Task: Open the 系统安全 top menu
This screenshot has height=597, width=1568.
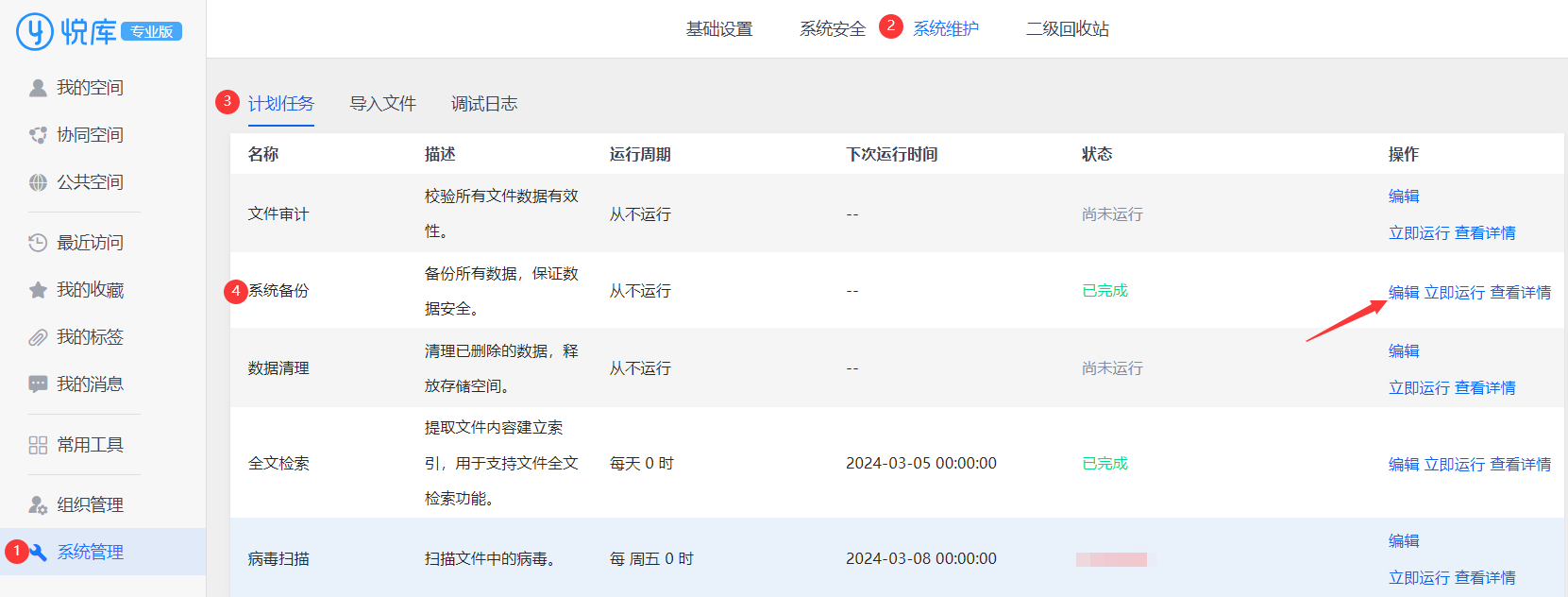Action: pyautogui.click(x=832, y=29)
